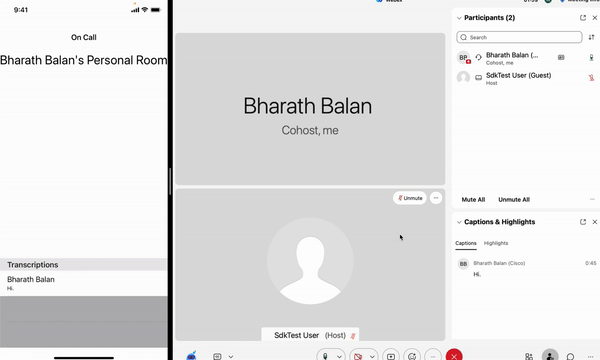Viewport: 600px width, 360px height.
Task: Toggle the participants panel icon
Action: pyautogui.click(x=550, y=355)
